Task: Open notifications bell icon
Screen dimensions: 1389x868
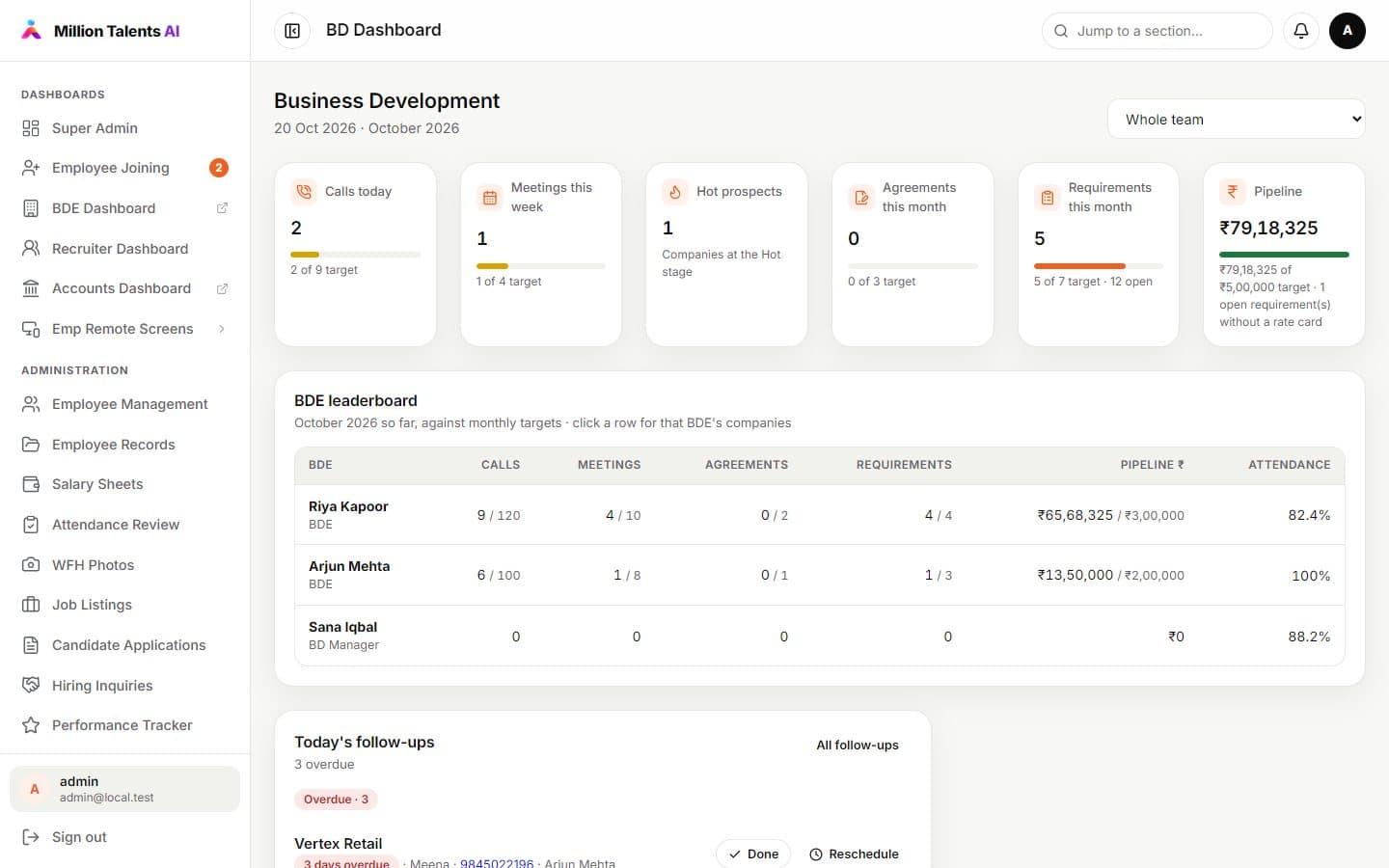Action: [x=1301, y=31]
